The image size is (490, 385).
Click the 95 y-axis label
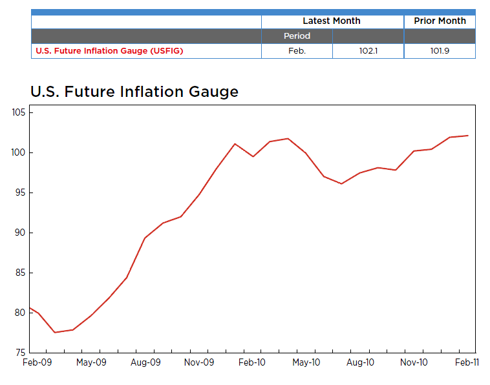[x=20, y=193]
